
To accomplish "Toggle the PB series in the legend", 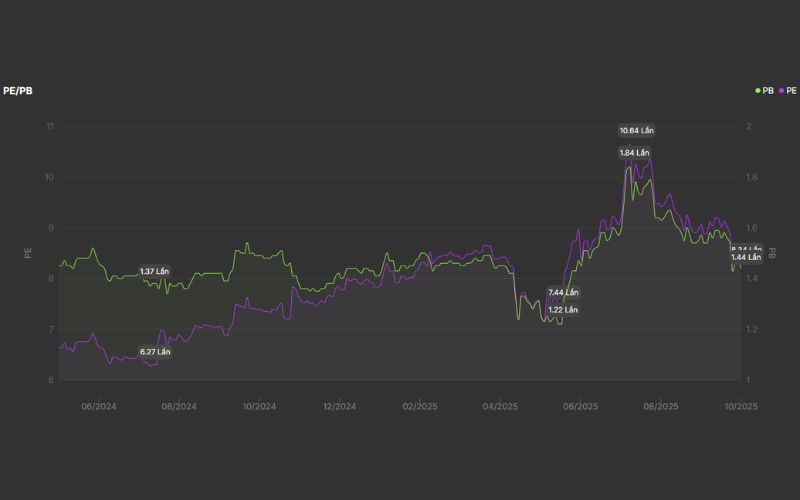I will tap(767, 90).
